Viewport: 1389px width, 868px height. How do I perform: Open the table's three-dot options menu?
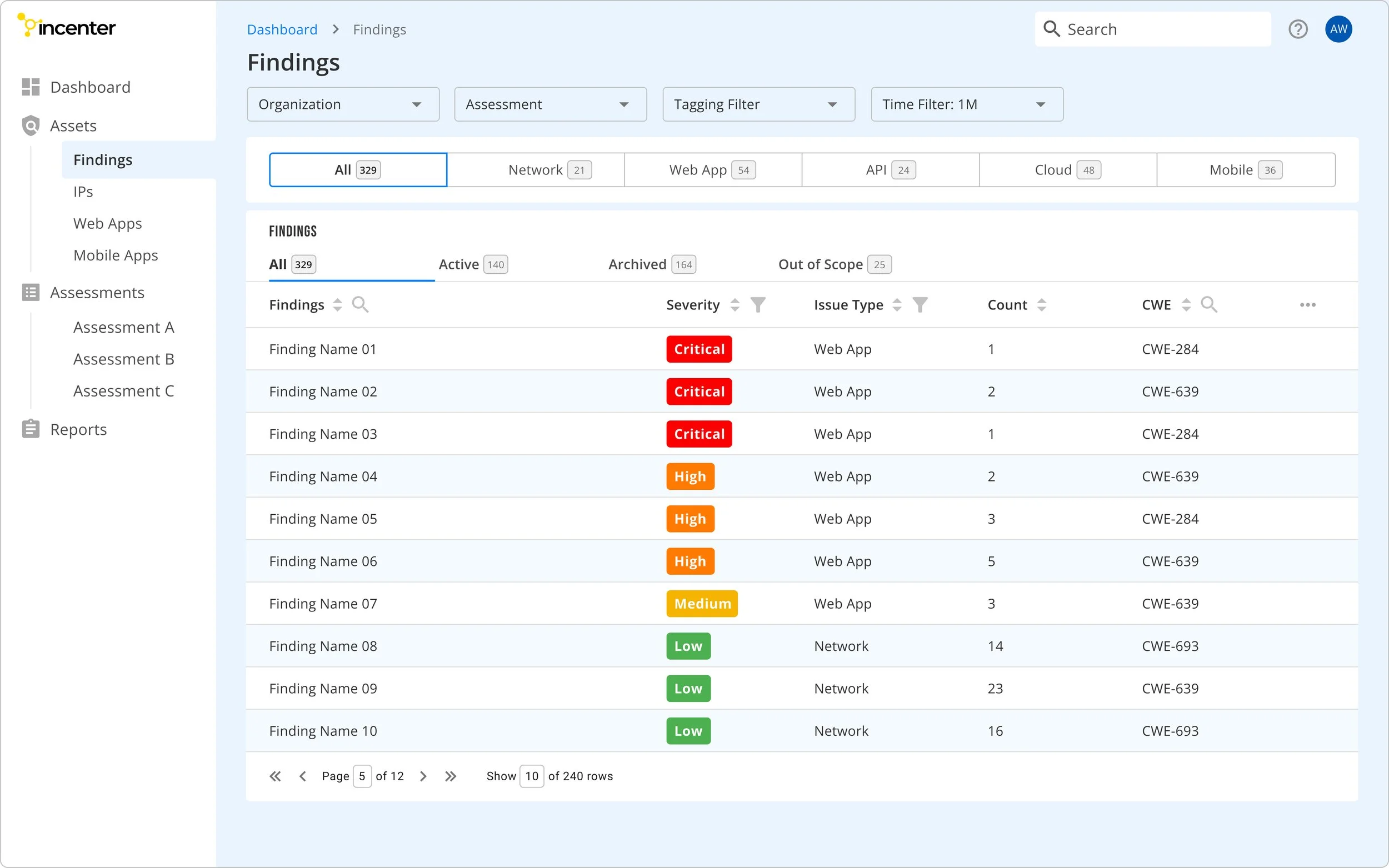click(1307, 305)
